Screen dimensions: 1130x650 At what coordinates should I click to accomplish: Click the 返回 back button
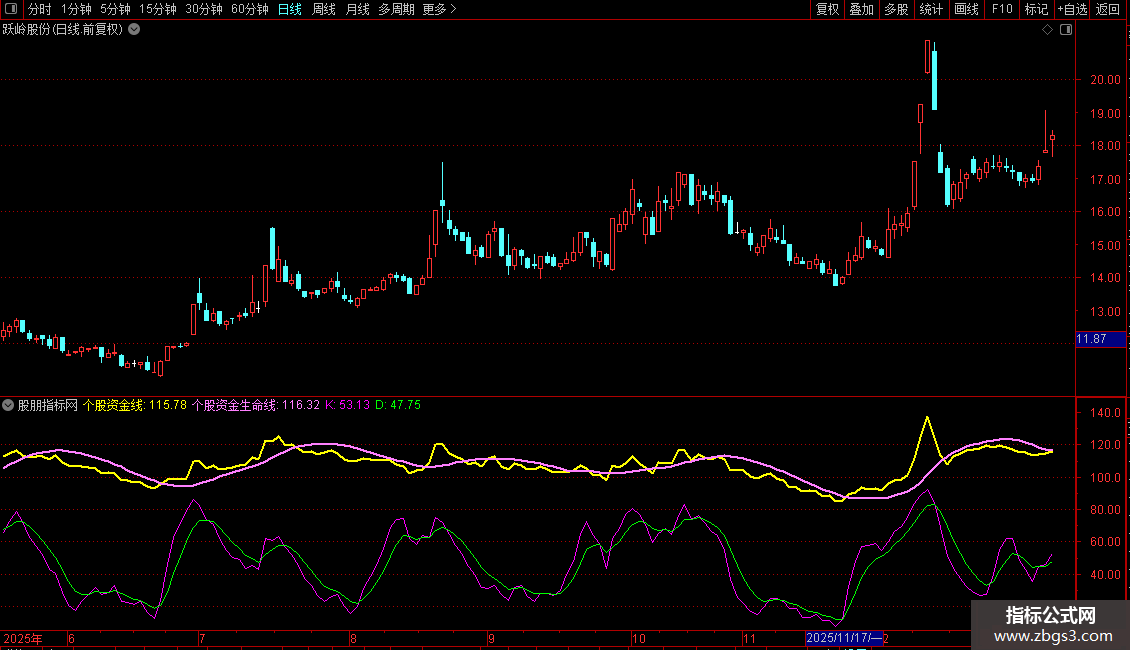point(1108,9)
